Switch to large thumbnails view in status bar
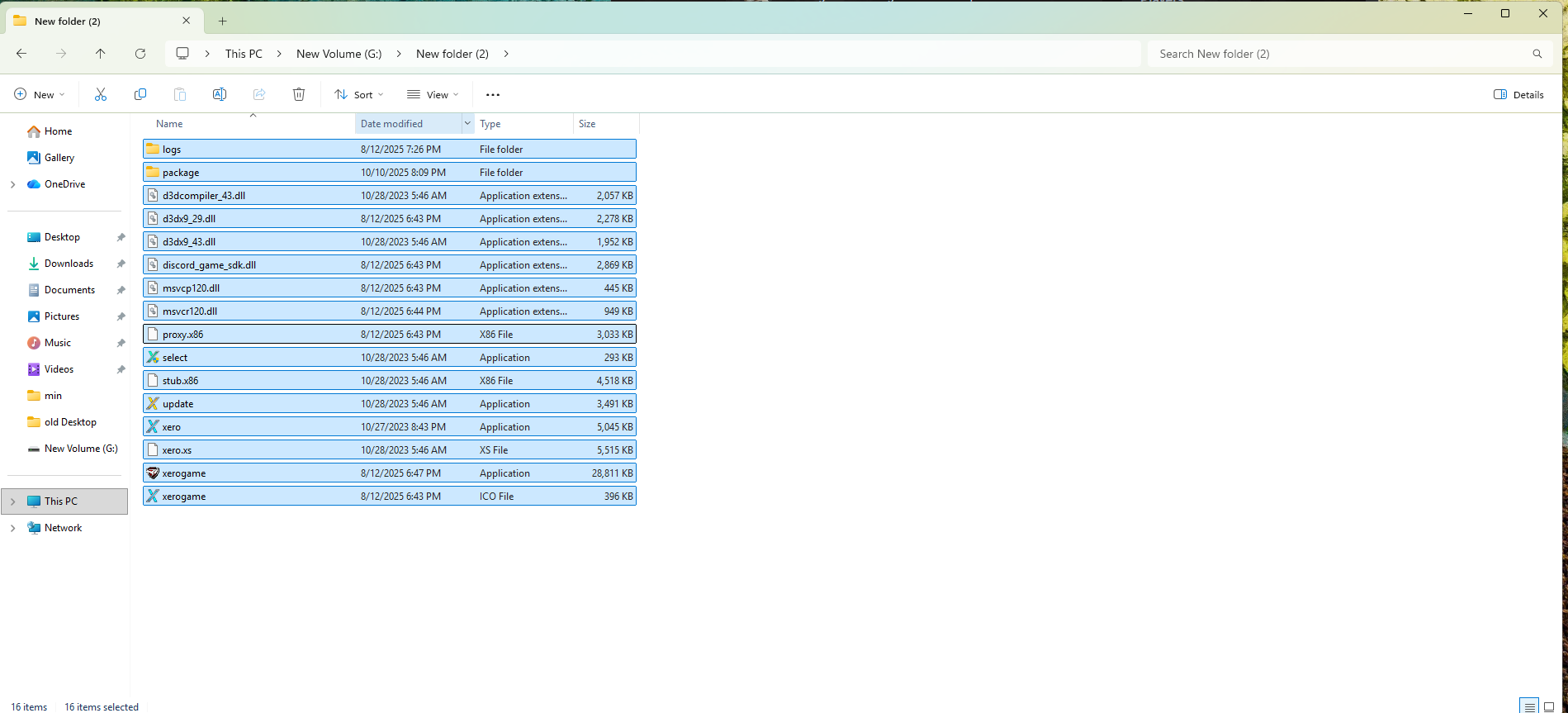 pyautogui.click(x=1549, y=706)
